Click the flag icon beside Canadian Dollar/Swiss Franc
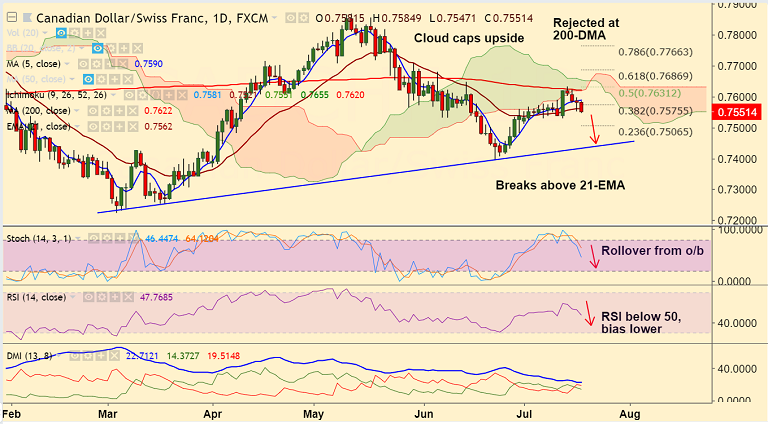768x424 pixels. pos(27,18)
